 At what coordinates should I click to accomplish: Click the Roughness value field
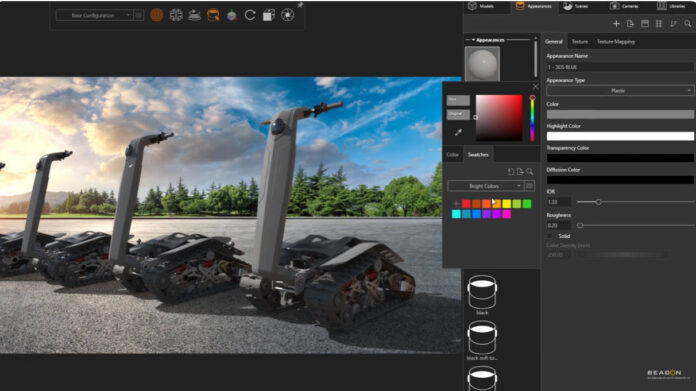coord(558,225)
